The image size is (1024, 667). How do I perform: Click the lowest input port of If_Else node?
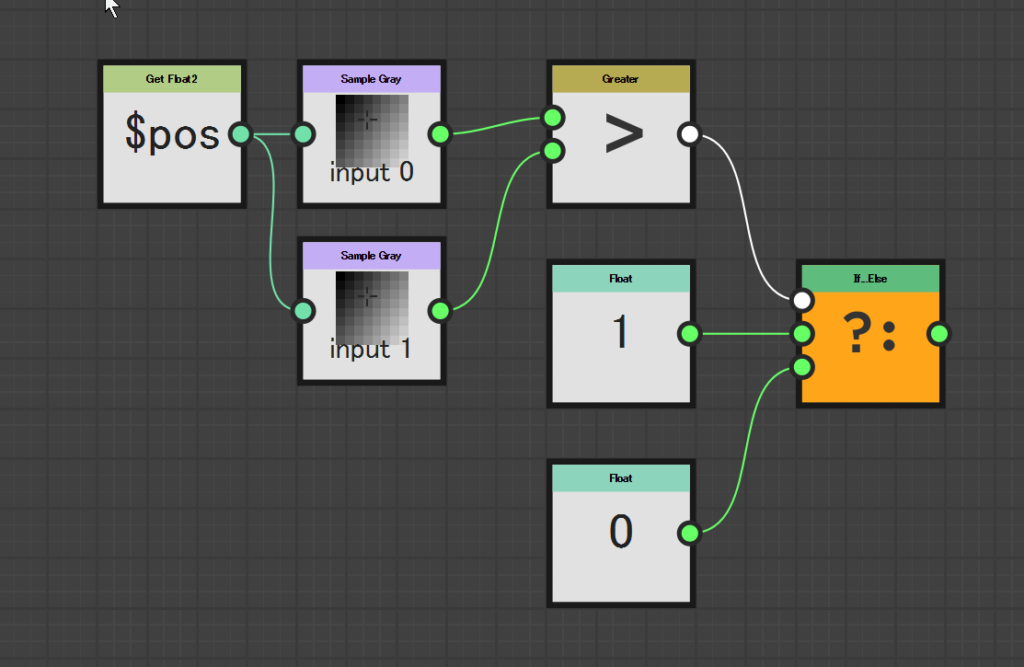(x=802, y=367)
